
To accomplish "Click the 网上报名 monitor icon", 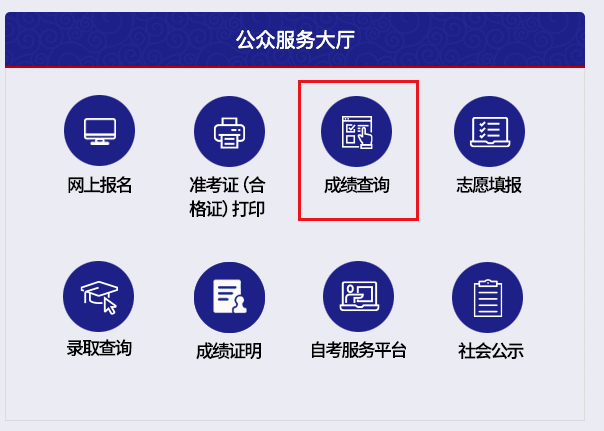I will [x=99, y=131].
